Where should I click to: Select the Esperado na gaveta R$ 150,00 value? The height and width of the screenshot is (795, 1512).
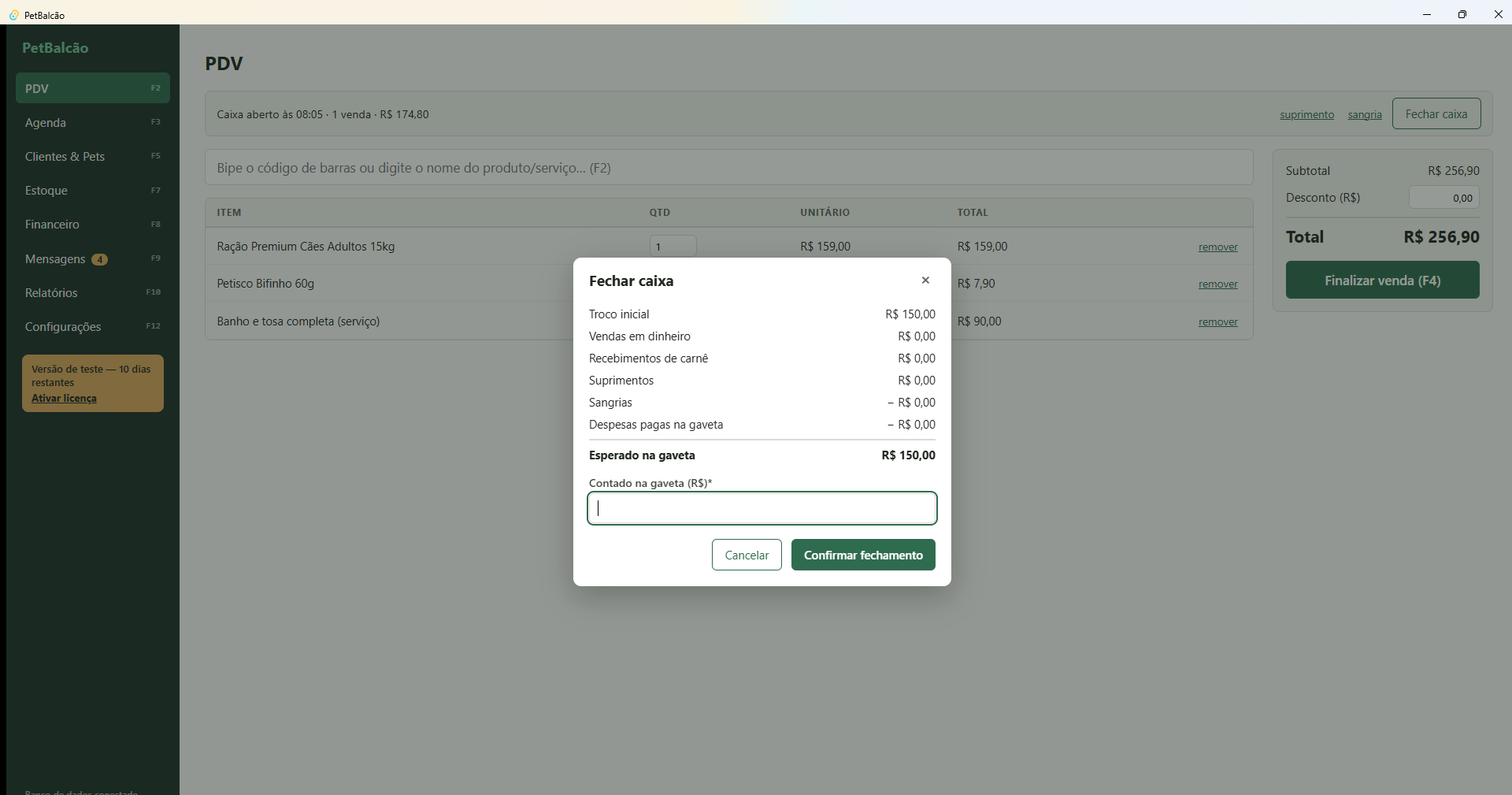909,455
